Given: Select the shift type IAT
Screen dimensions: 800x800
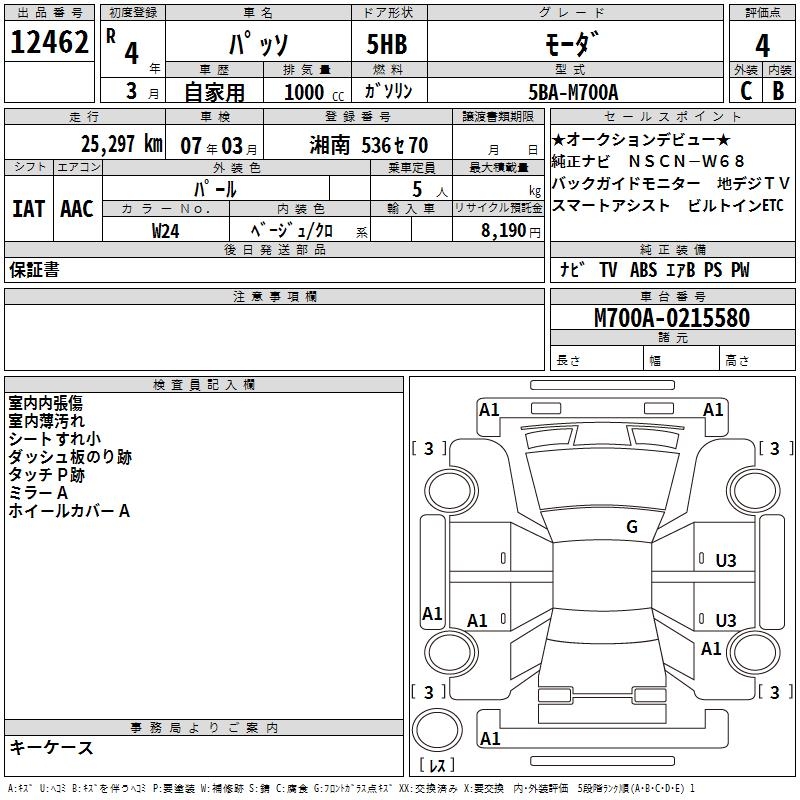Looking at the screenshot, I should [x=29, y=209].
